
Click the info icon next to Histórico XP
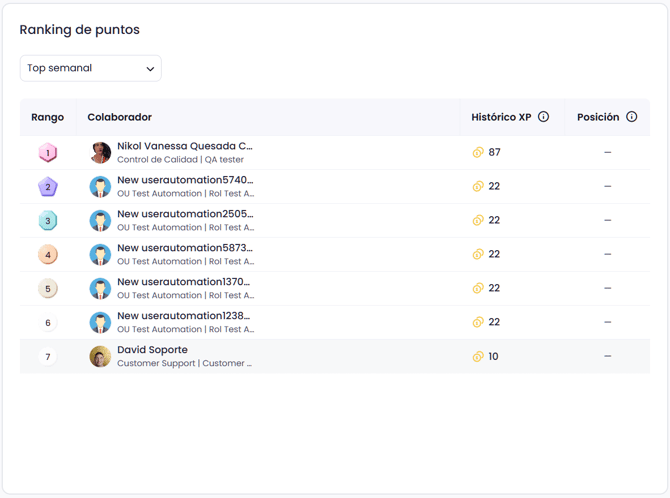click(x=543, y=117)
